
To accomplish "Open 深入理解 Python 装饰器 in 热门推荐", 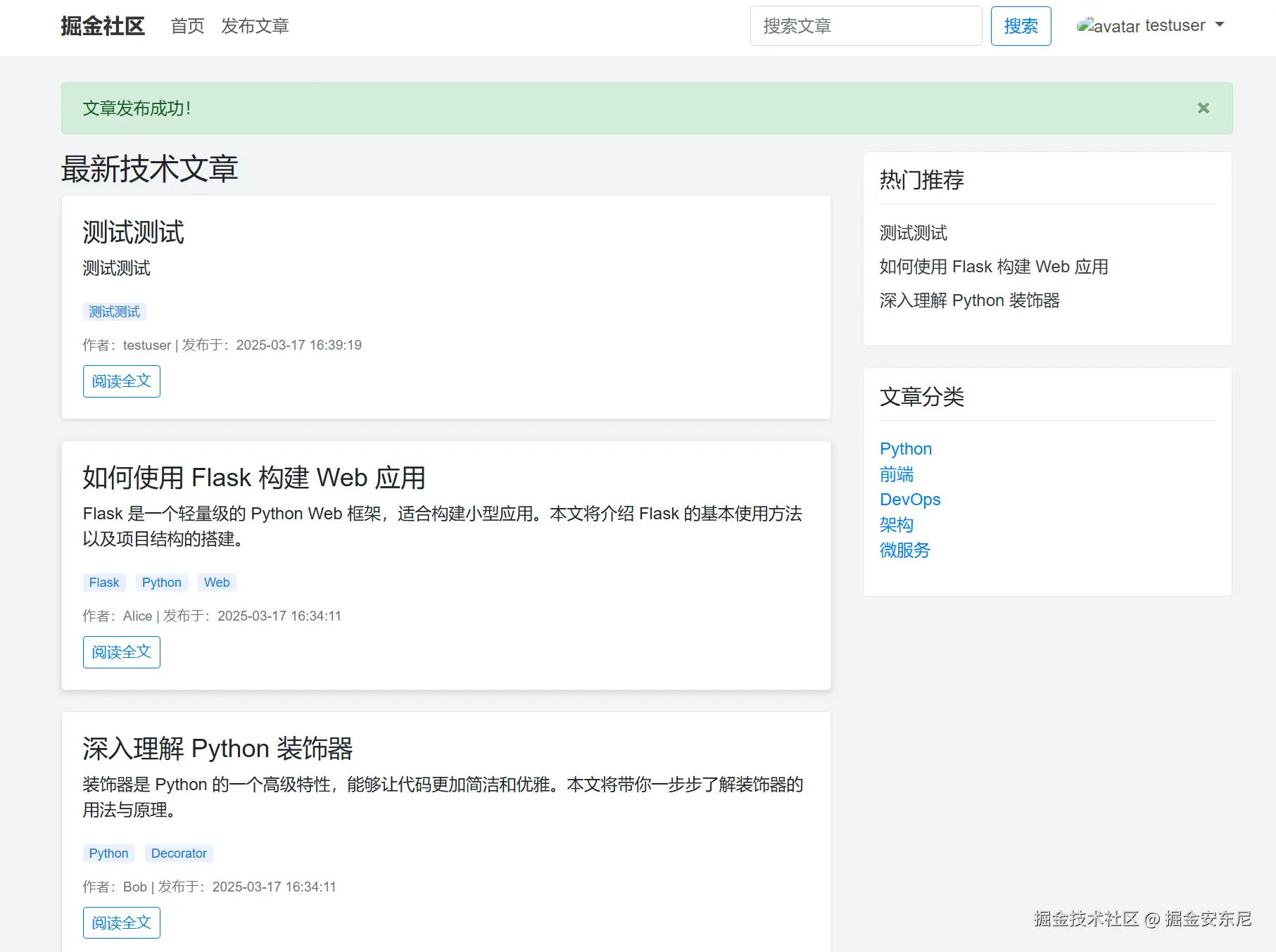I will (970, 300).
